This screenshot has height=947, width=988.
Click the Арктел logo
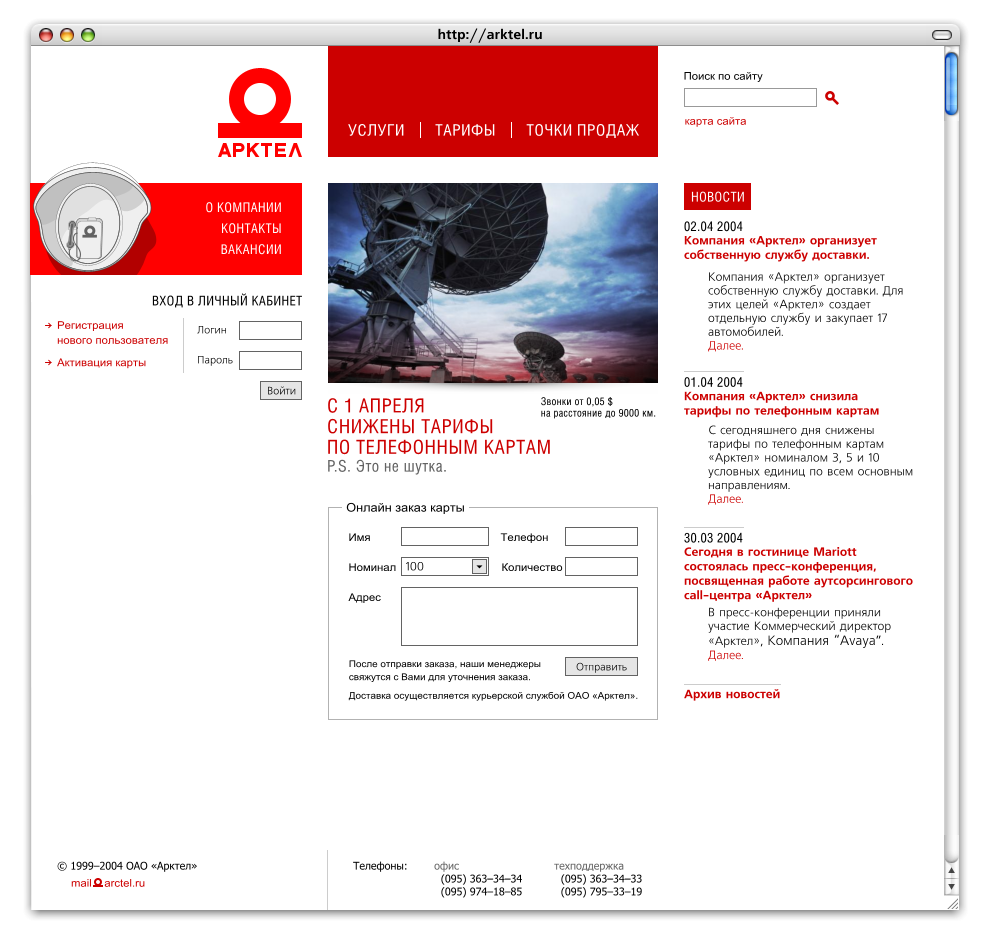click(260, 113)
